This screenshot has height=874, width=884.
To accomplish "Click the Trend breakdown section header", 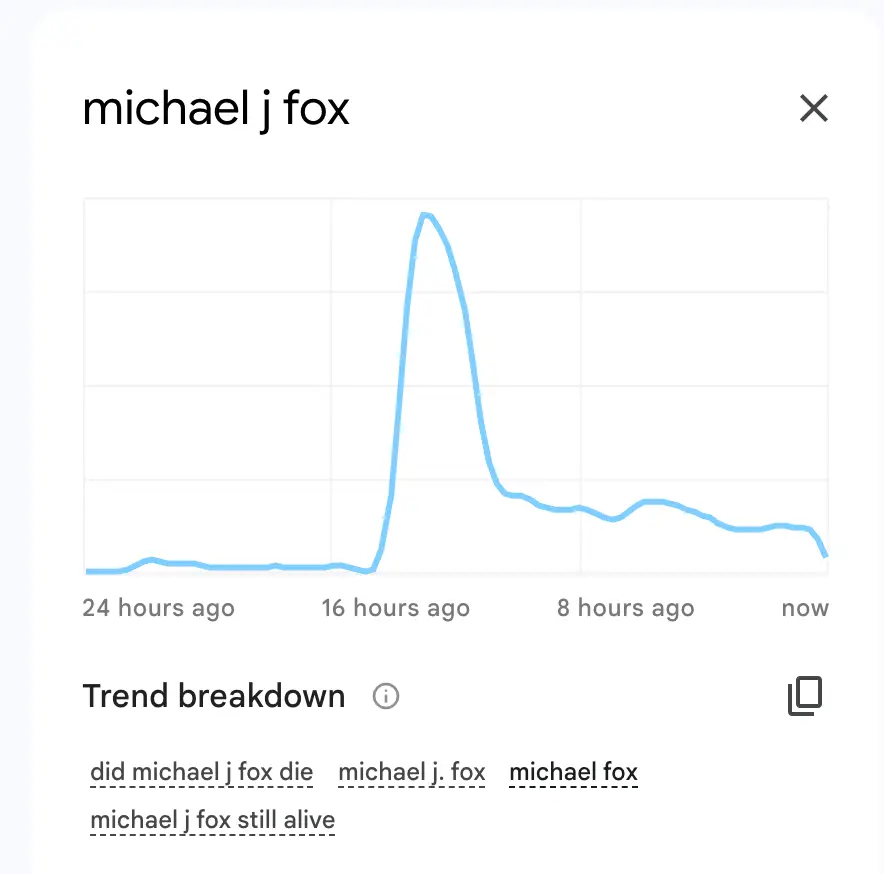I will pos(214,696).
